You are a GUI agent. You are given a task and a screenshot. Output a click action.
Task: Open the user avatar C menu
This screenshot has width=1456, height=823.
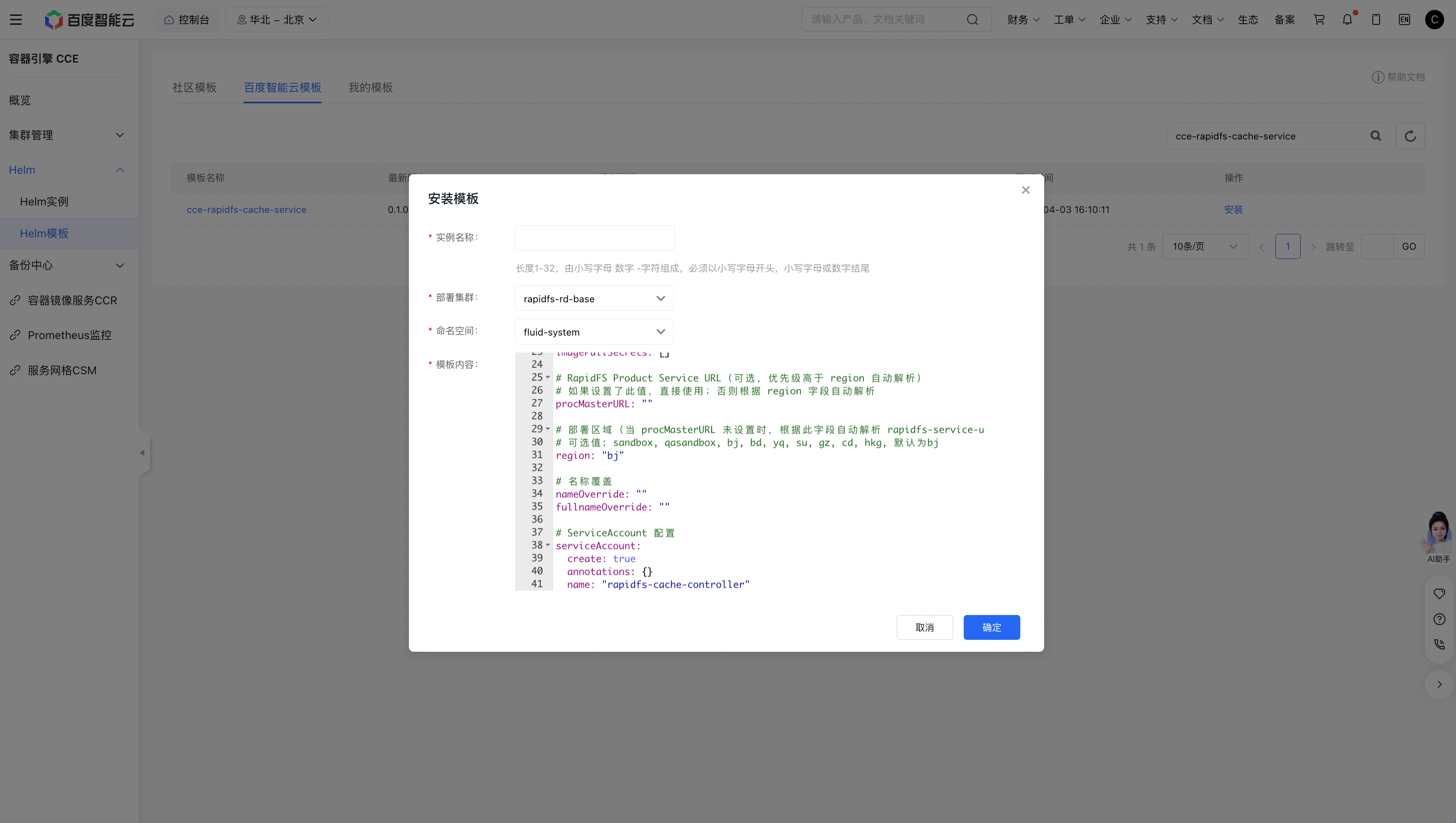pos(1435,20)
